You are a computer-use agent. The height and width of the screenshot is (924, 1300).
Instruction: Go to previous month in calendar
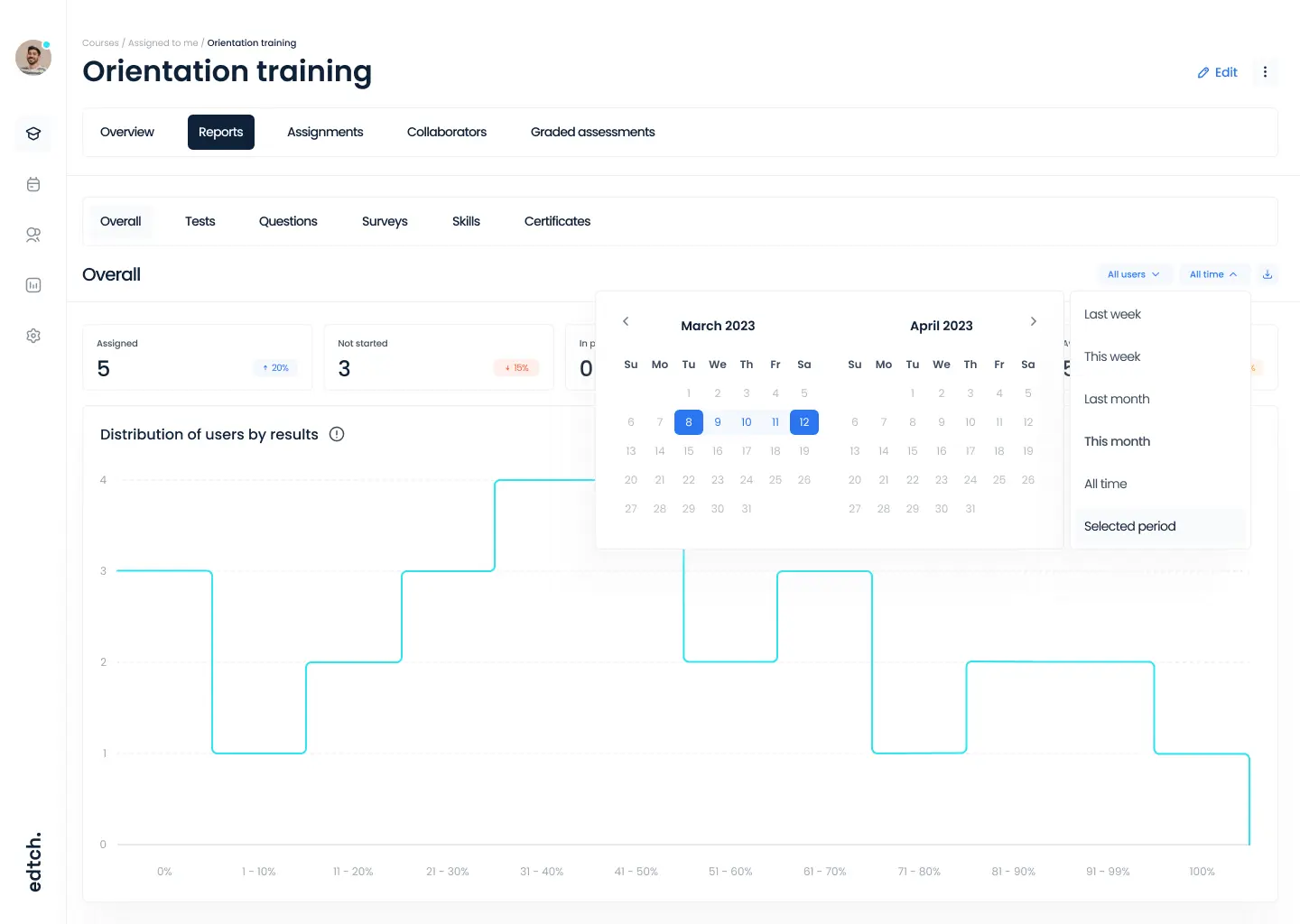pyautogui.click(x=626, y=321)
